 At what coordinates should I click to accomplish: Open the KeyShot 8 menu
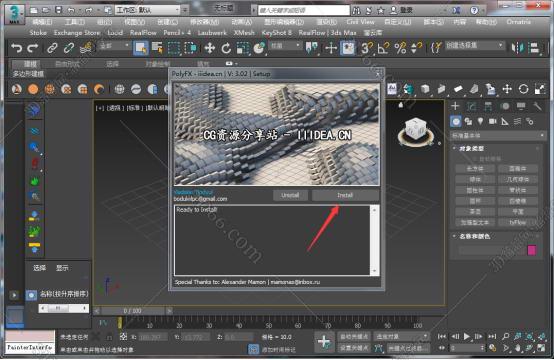pyautogui.click(x=277, y=33)
